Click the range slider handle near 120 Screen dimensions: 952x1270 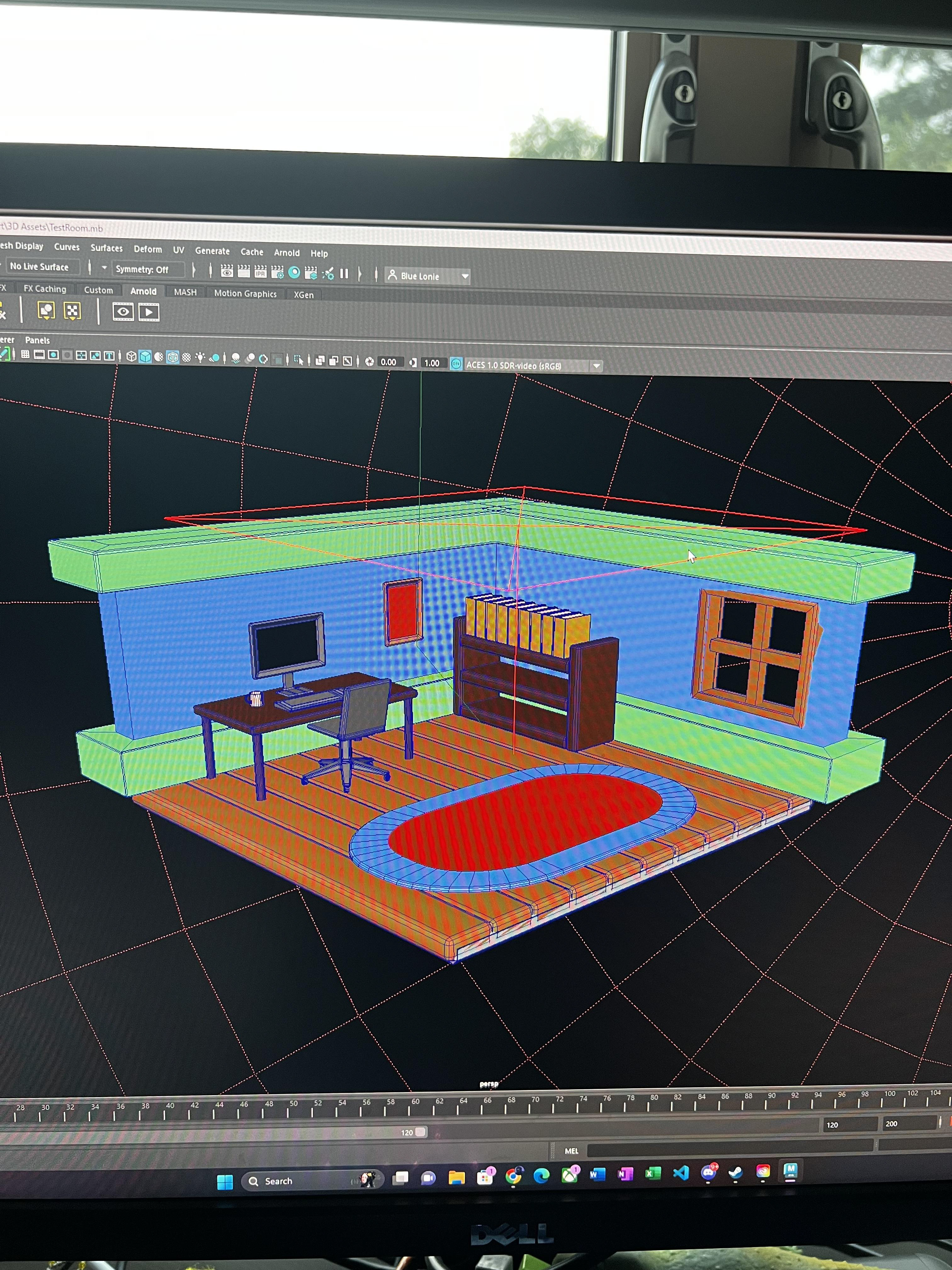coord(420,1132)
